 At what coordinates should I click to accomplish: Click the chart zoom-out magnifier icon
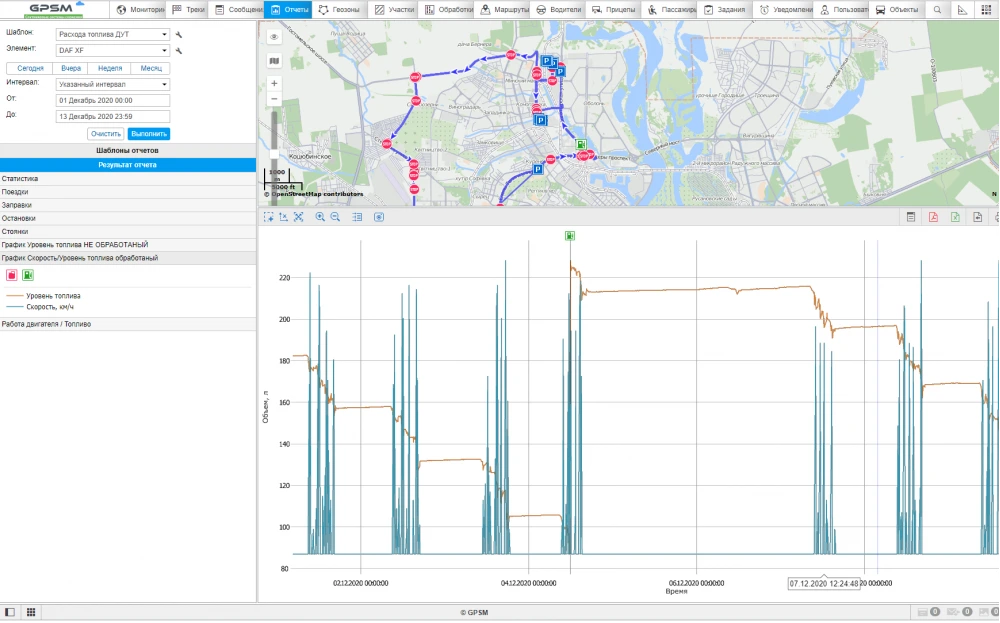335,217
